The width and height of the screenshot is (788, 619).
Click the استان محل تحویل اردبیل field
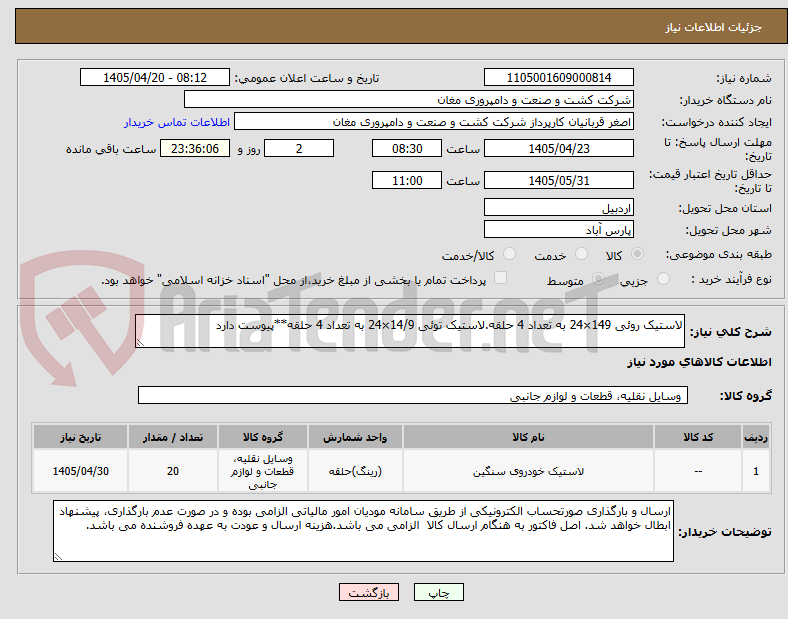coord(558,208)
